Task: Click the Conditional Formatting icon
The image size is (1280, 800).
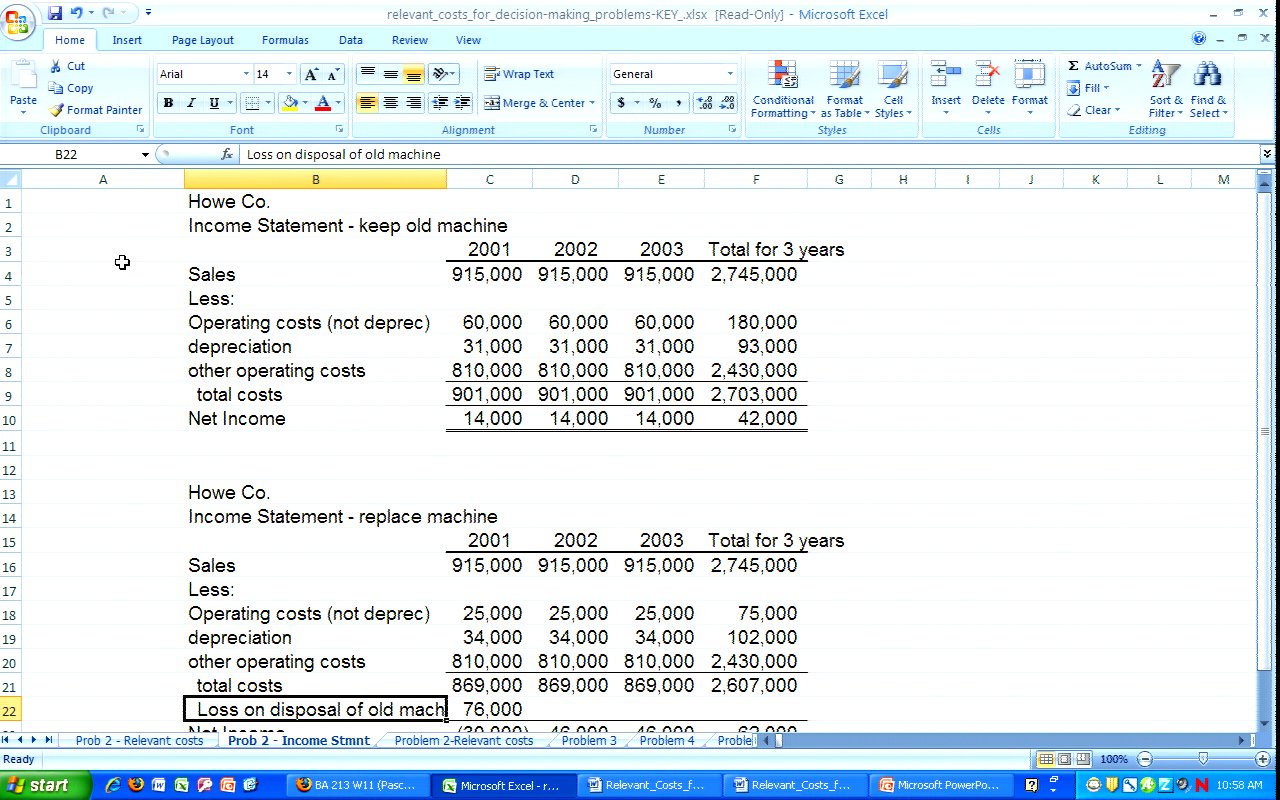Action: pos(782,75)
